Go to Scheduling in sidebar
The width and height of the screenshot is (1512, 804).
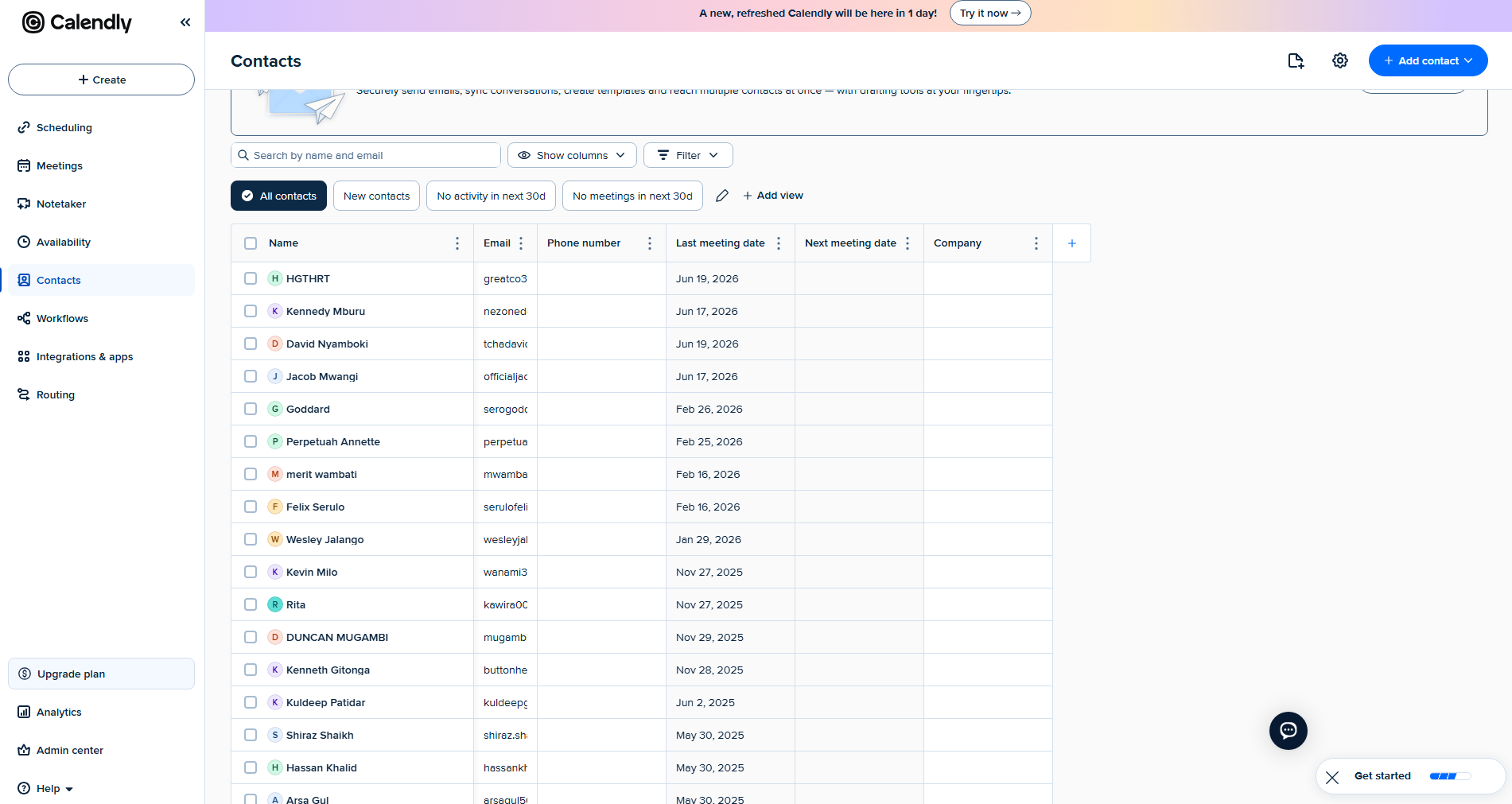pyautogui.click(x=101, y=127)
